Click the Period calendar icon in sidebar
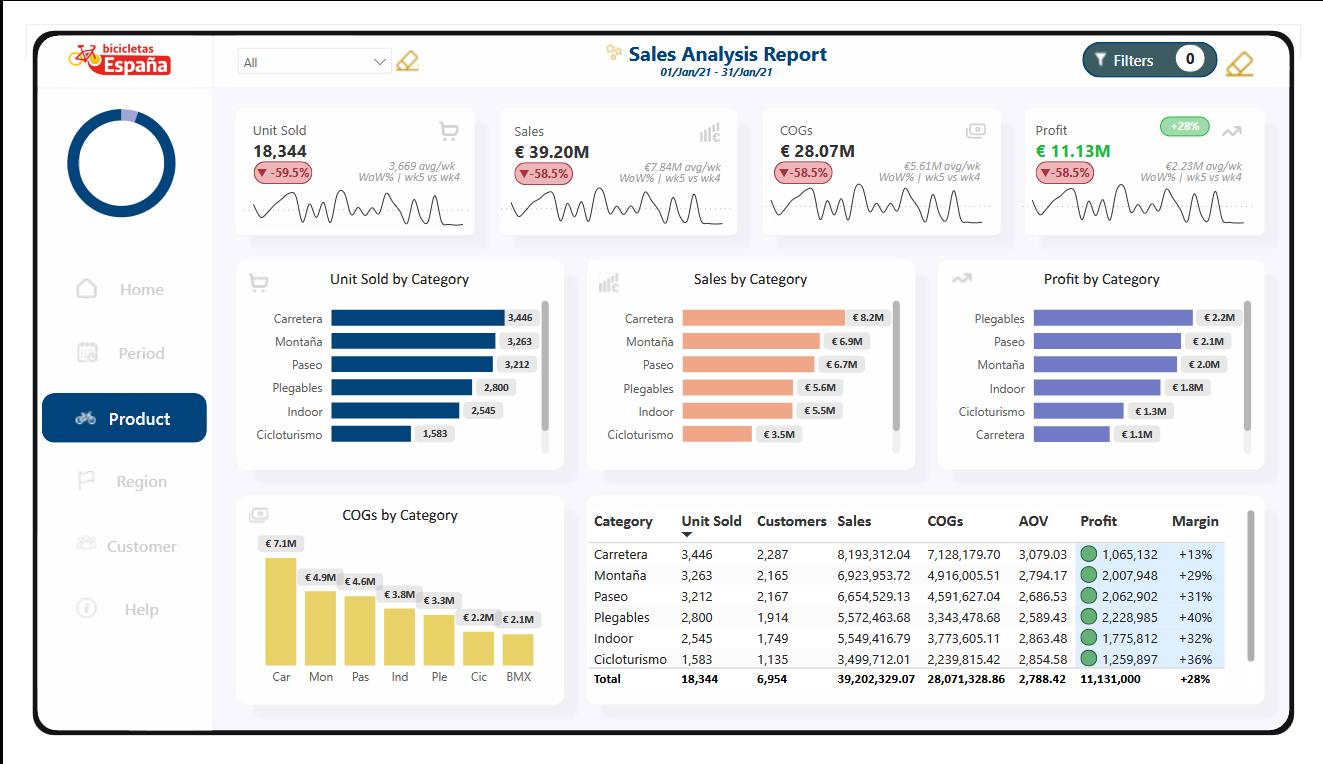 (x=87, y=352)
